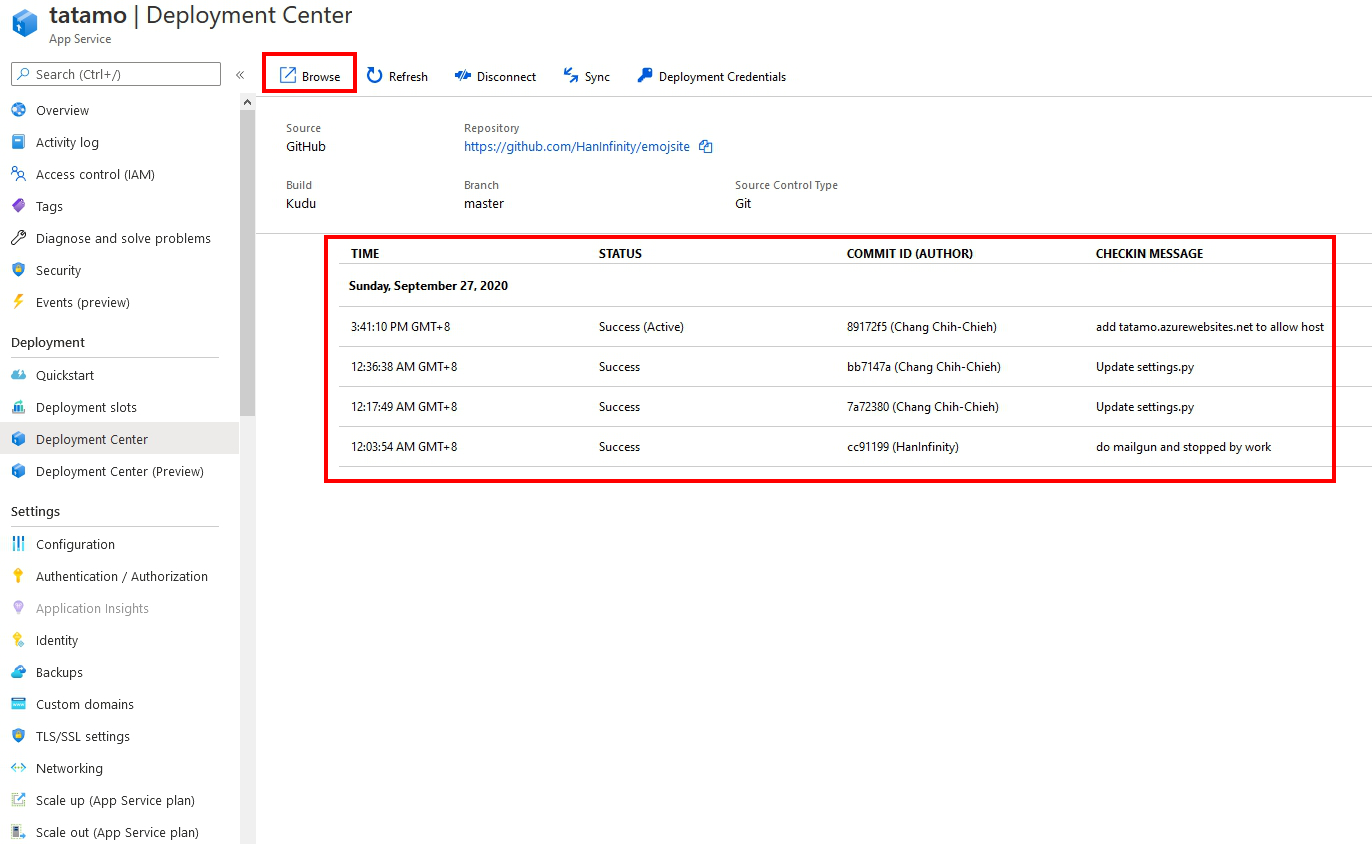Open Access control (IAM)
Image resolution: width=1372 pixels, height=844 pixels.
coord(95,174)
